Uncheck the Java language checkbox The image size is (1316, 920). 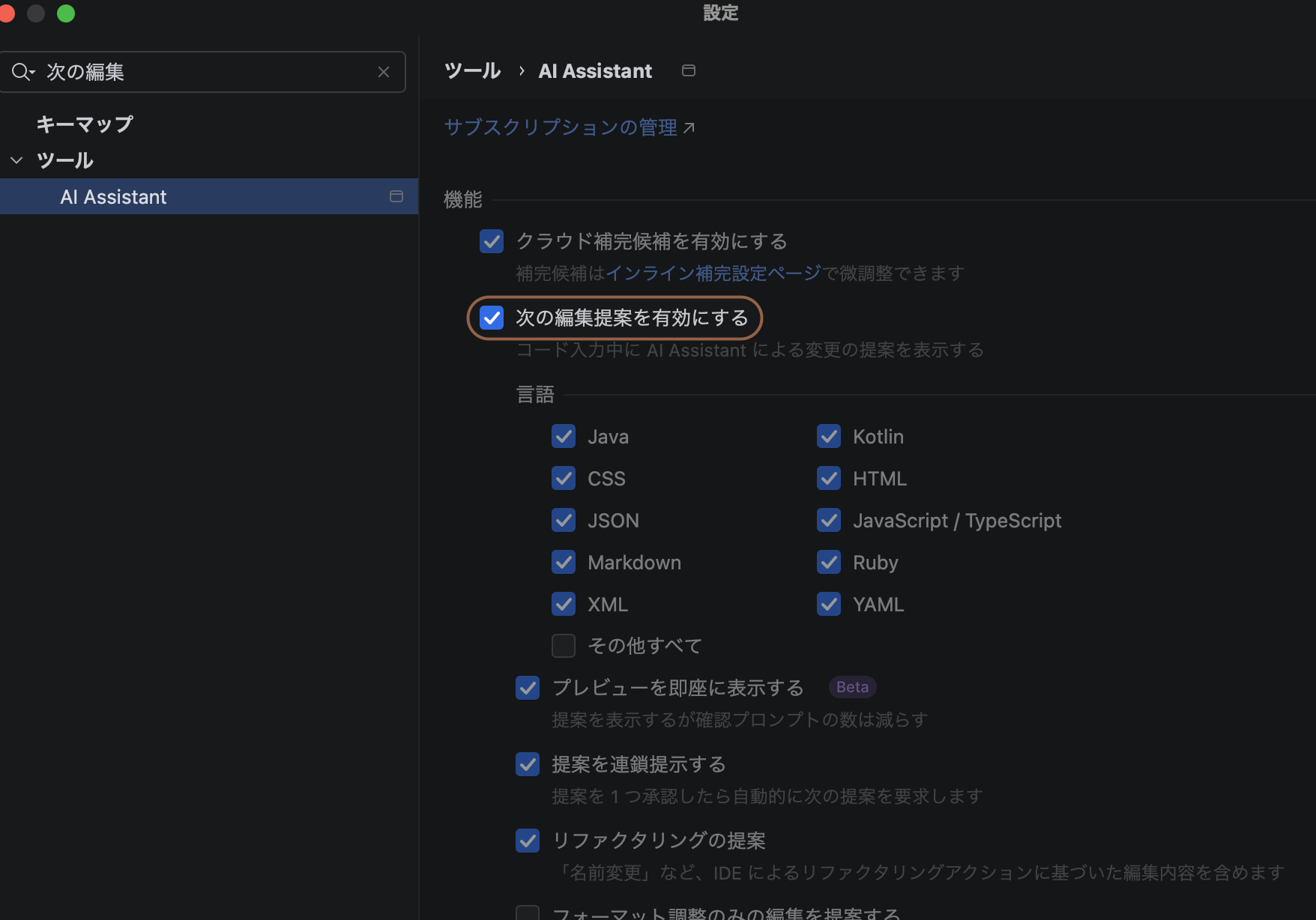pos(564,437)
